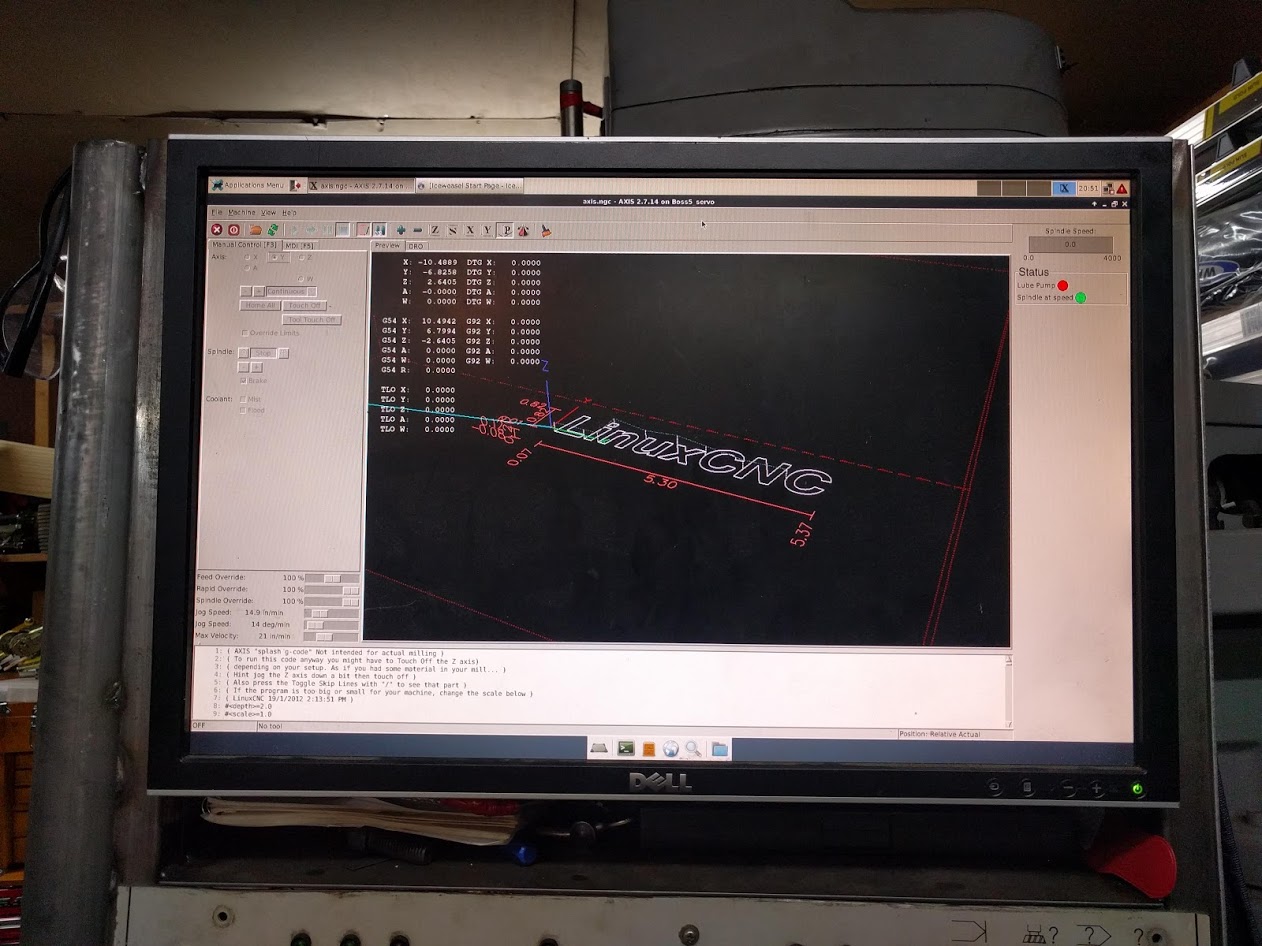1262x946 pixels.
Task: Jog the axis in the positive direction
Action: (x=259, y=291)
